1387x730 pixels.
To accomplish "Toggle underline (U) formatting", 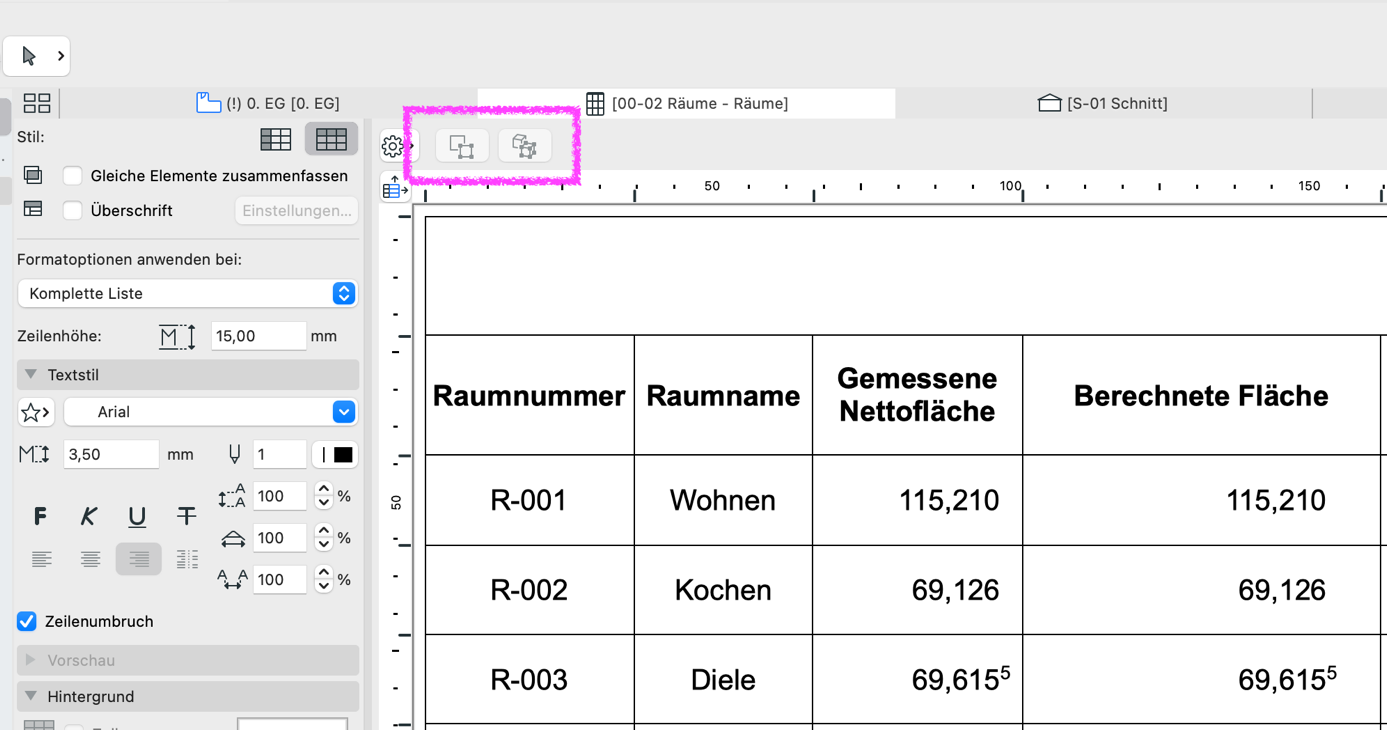I will coord(137,516).
